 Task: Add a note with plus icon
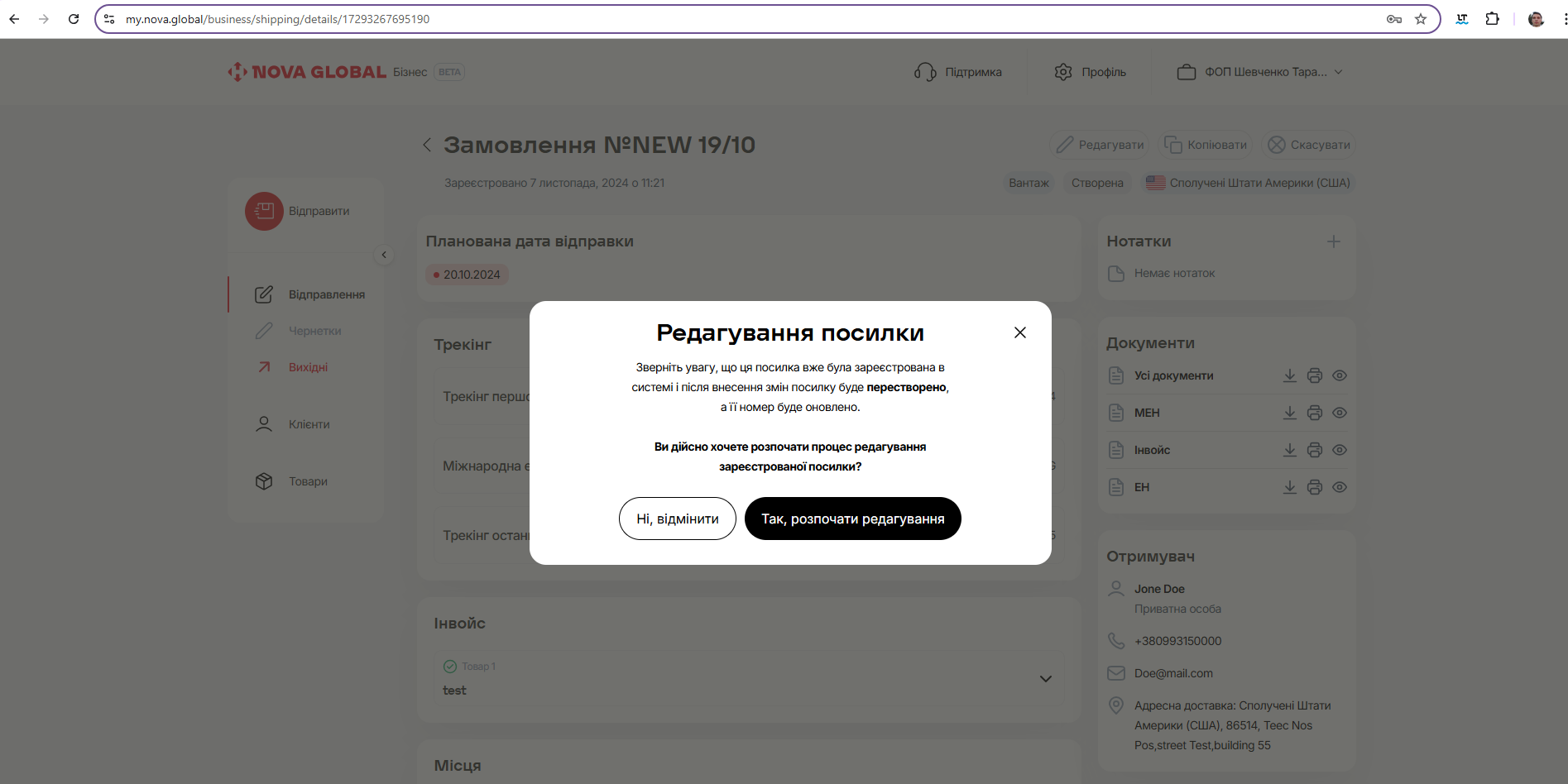coord(1333,241)
